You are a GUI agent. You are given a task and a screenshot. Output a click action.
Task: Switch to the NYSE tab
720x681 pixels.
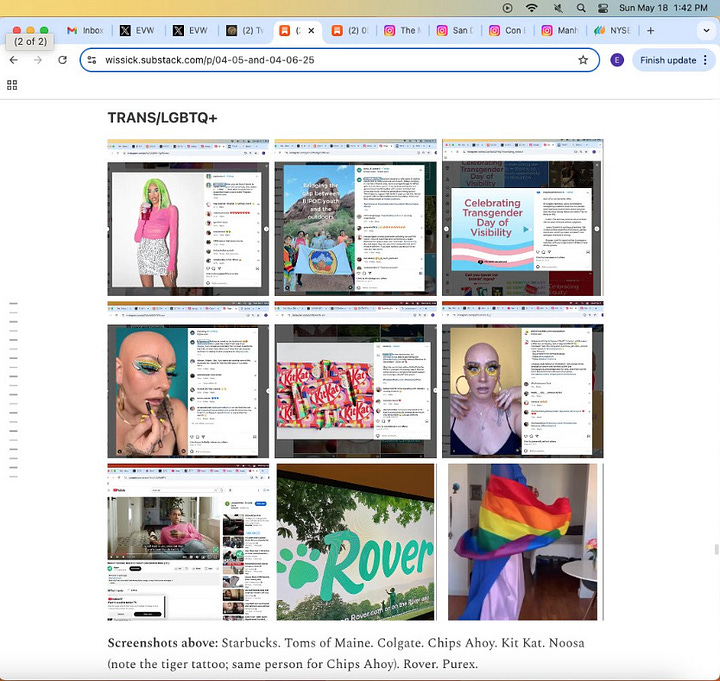click(613, 31)
